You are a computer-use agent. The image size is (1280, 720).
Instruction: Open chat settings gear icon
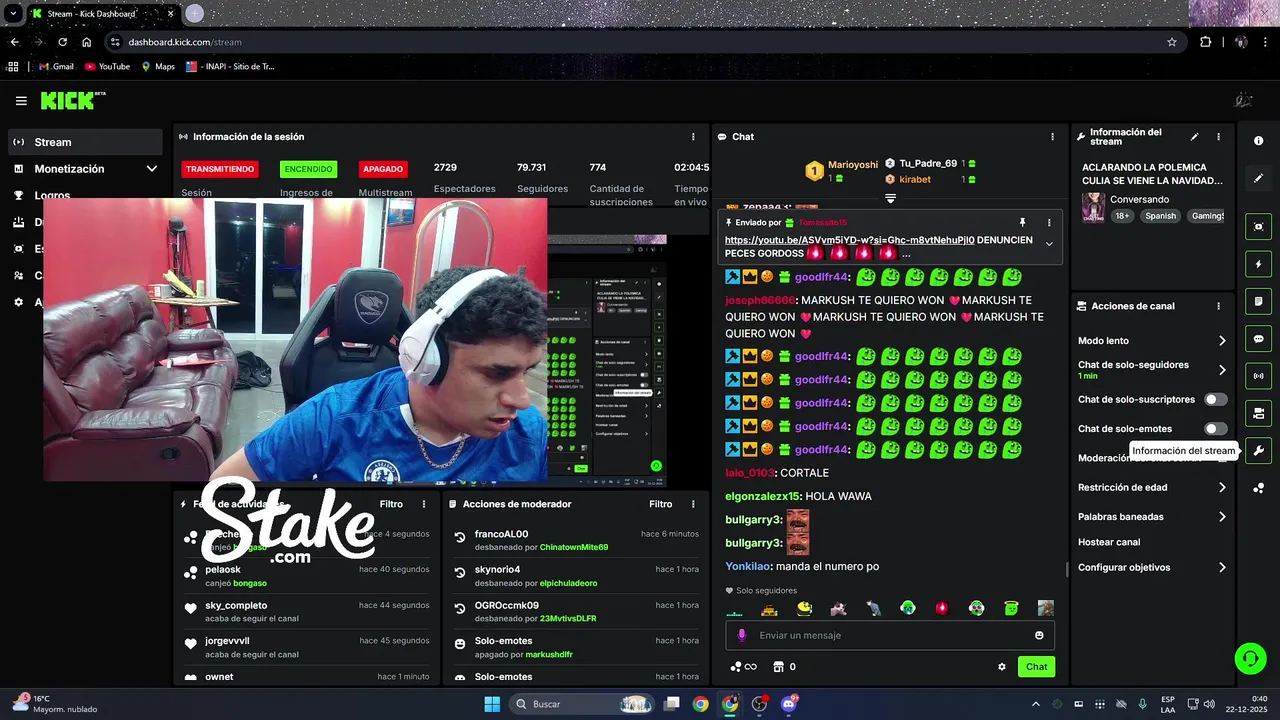tap(1001, 667)
